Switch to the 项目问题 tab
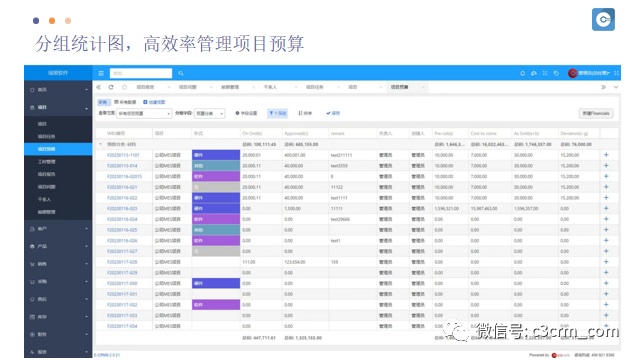This screenshot has height=360, width=640. 188,87
